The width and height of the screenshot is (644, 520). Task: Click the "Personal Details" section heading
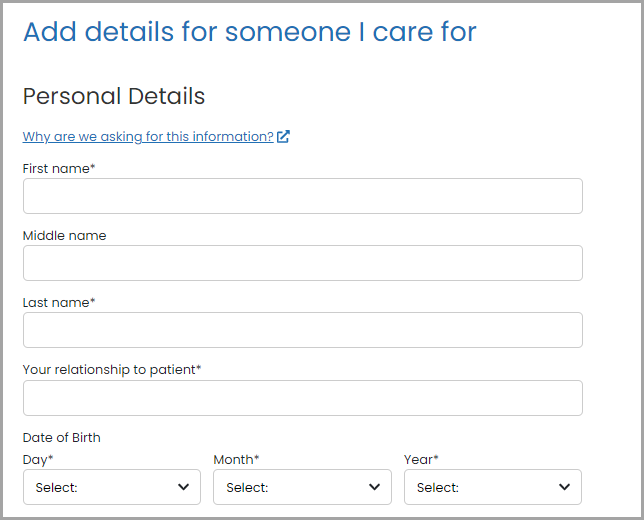(x=114, y=96)
